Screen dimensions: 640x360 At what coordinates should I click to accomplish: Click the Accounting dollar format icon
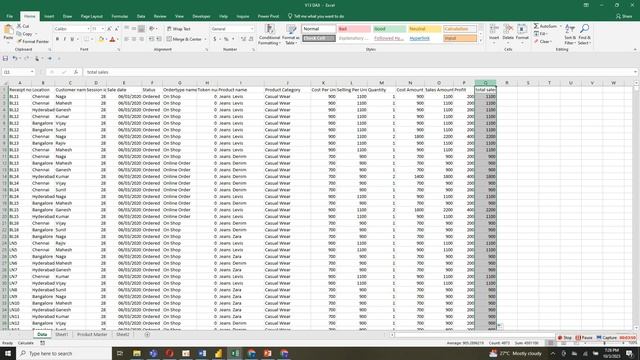215,39
